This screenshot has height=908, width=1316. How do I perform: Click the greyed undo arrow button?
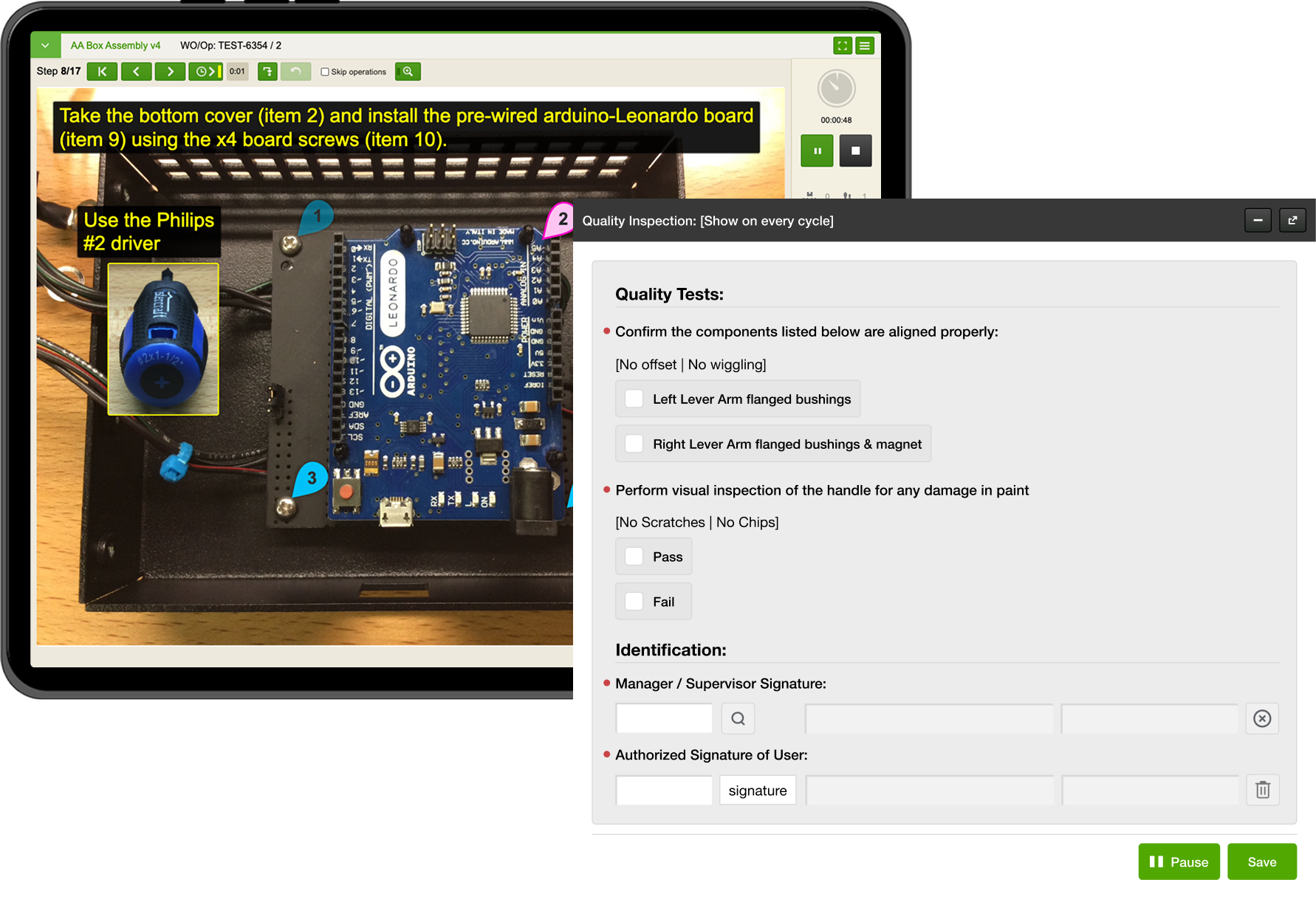(295, 72)
